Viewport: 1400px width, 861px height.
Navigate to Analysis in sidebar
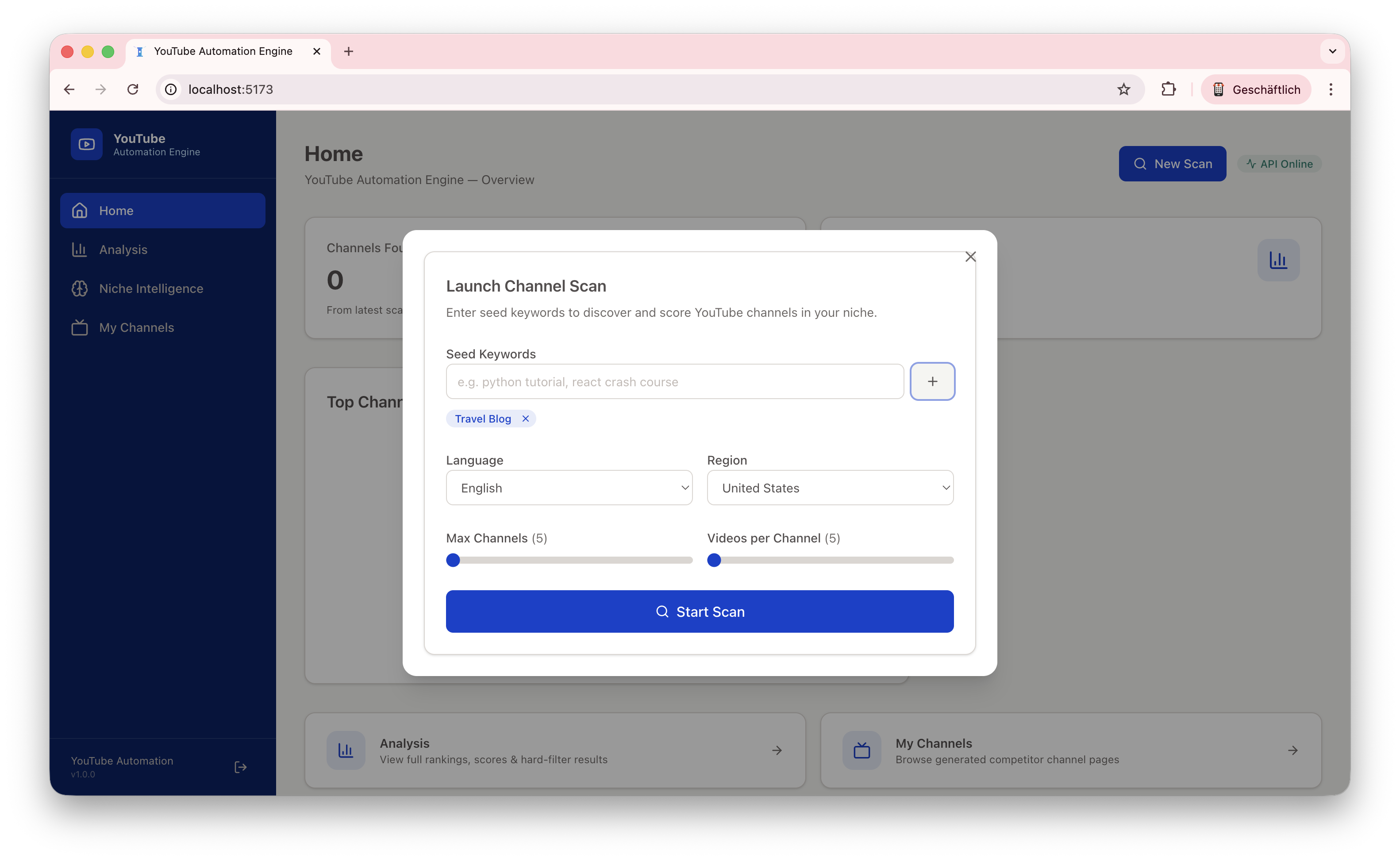(123, 250)
